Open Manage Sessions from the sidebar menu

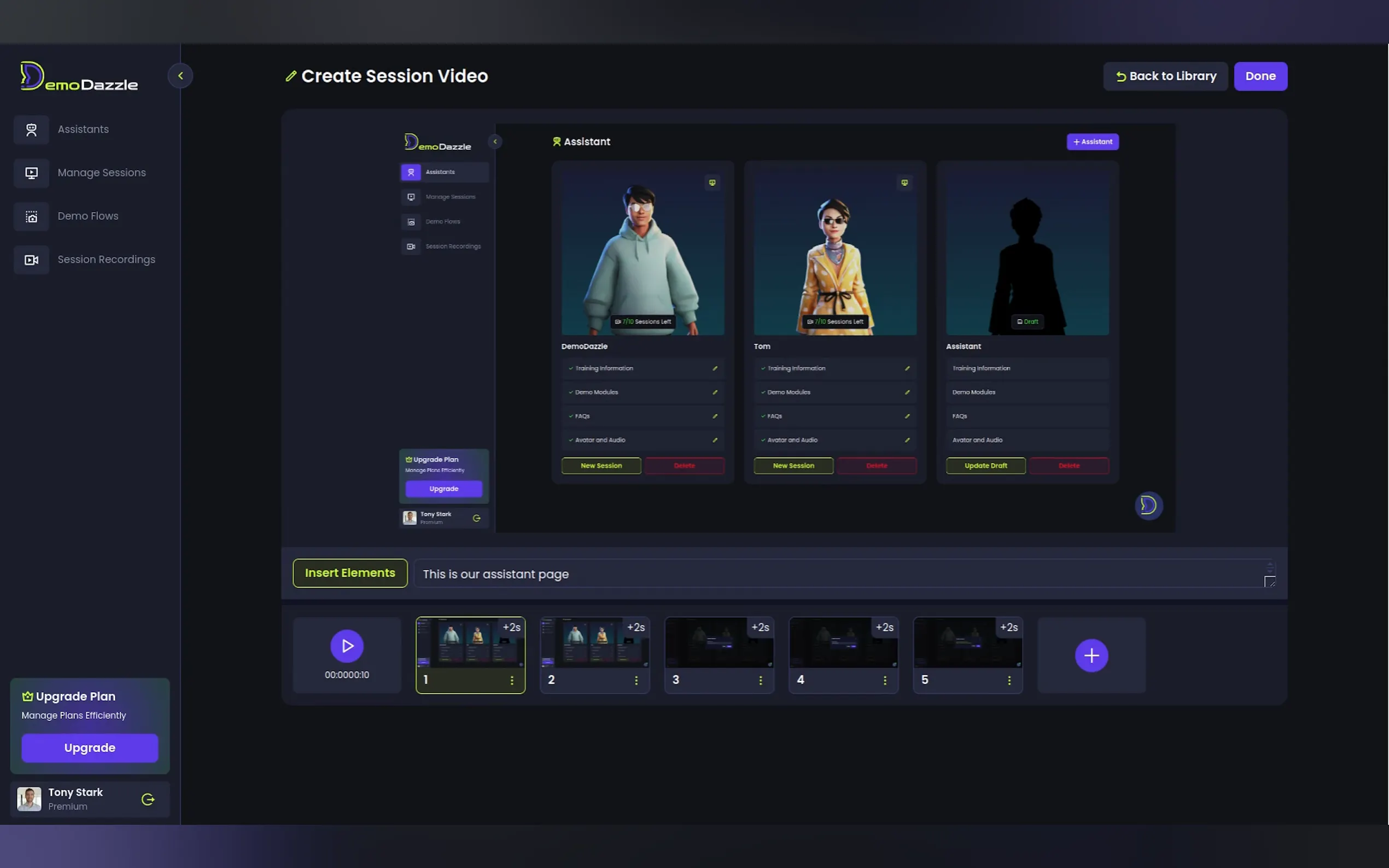coord(102,173)
